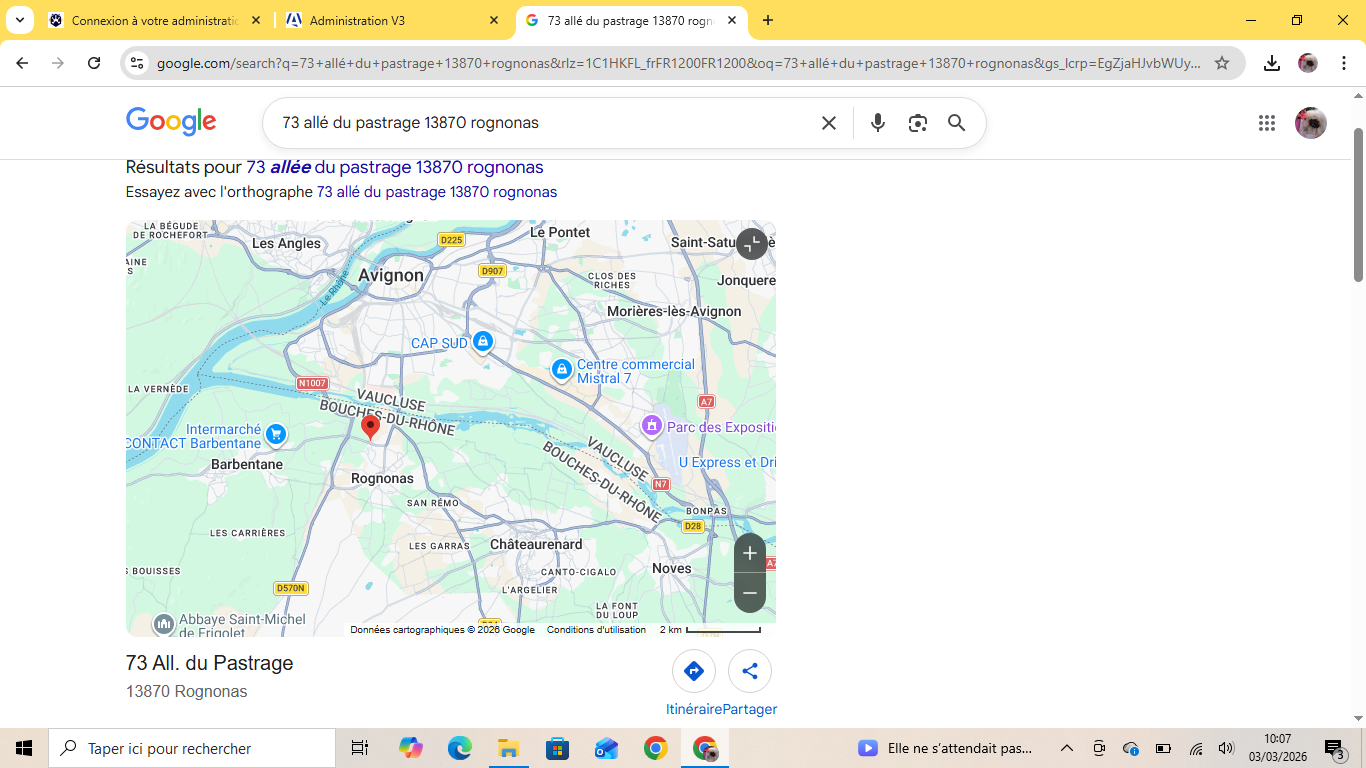Click the magnifying glass search button
This screenshot has height=768, width=1366.
[956, 123]
